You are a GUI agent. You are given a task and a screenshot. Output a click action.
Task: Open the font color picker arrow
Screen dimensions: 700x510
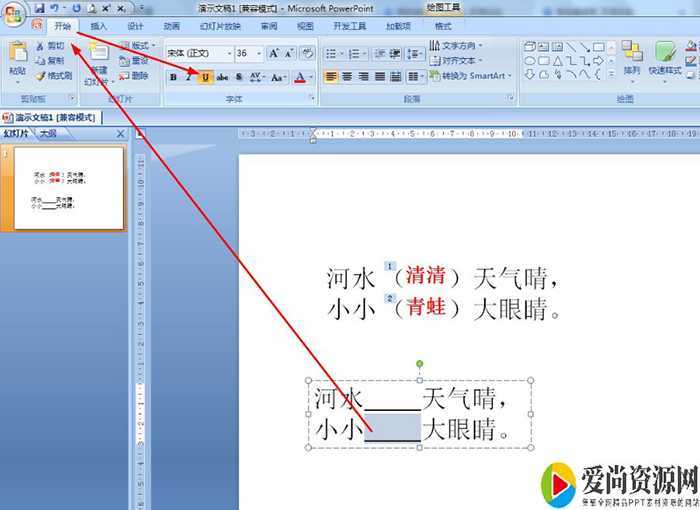312,77
